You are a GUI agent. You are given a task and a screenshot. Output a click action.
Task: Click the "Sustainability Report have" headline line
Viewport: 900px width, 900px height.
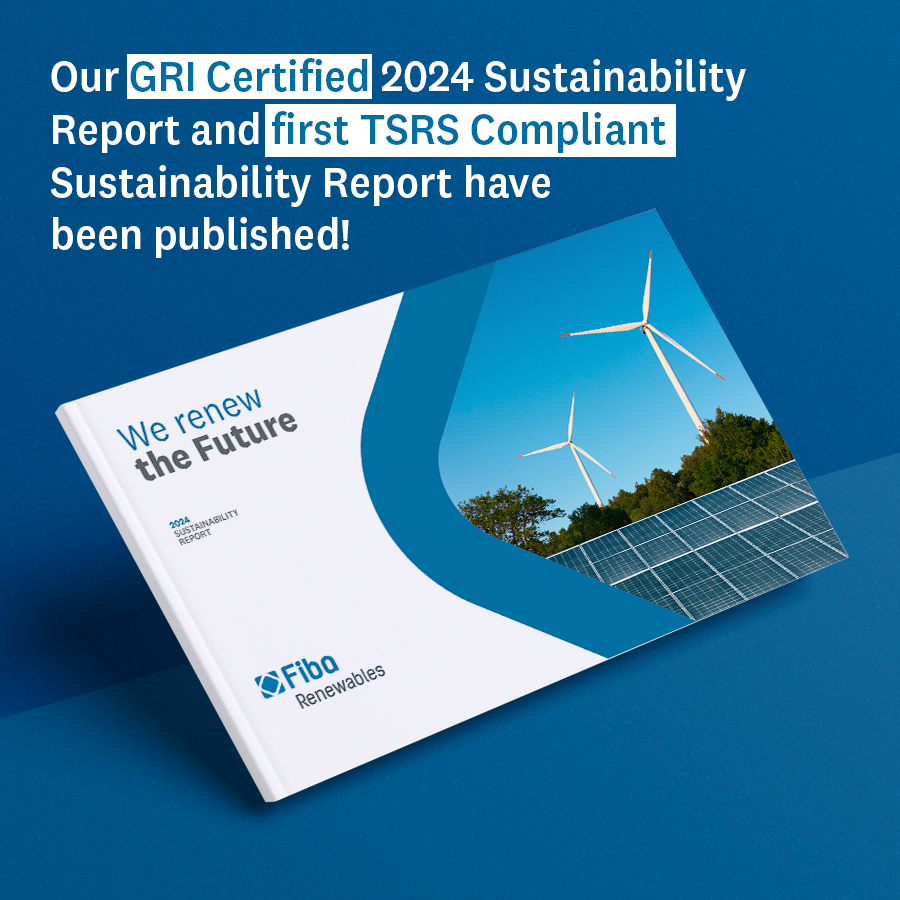300,184
